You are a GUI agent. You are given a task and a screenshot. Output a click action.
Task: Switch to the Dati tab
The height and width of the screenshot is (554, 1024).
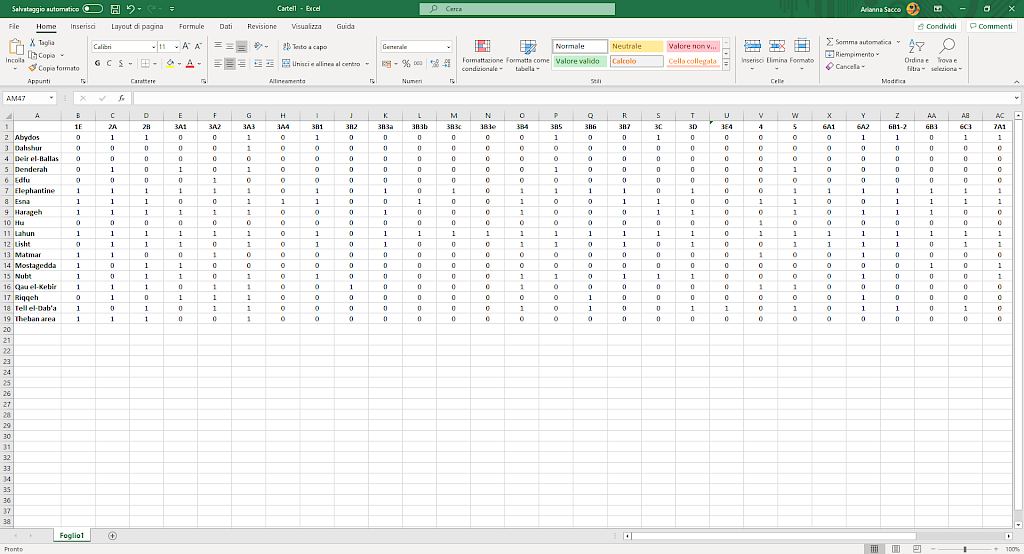coord(226,26)
